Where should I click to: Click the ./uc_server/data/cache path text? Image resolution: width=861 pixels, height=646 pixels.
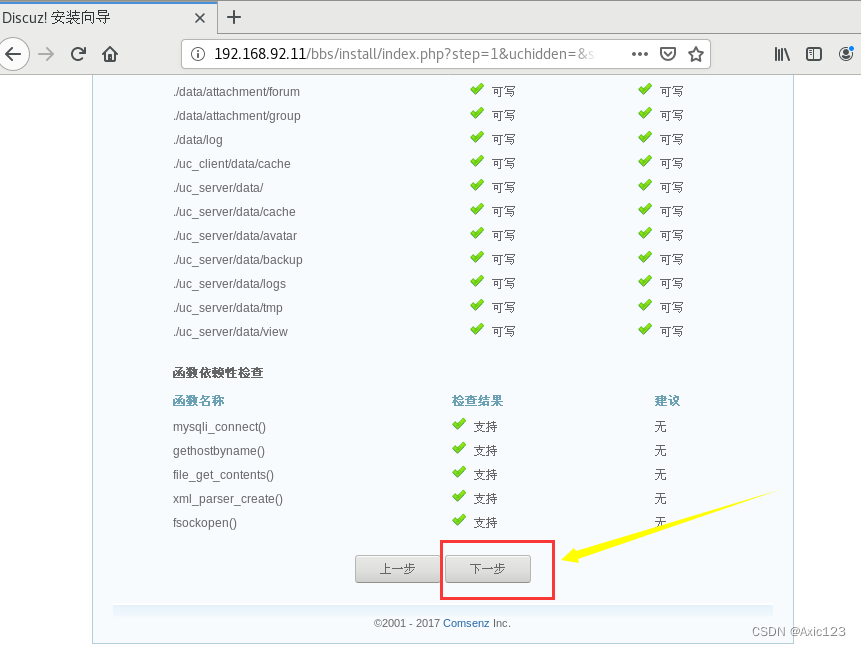pos(234,212)
